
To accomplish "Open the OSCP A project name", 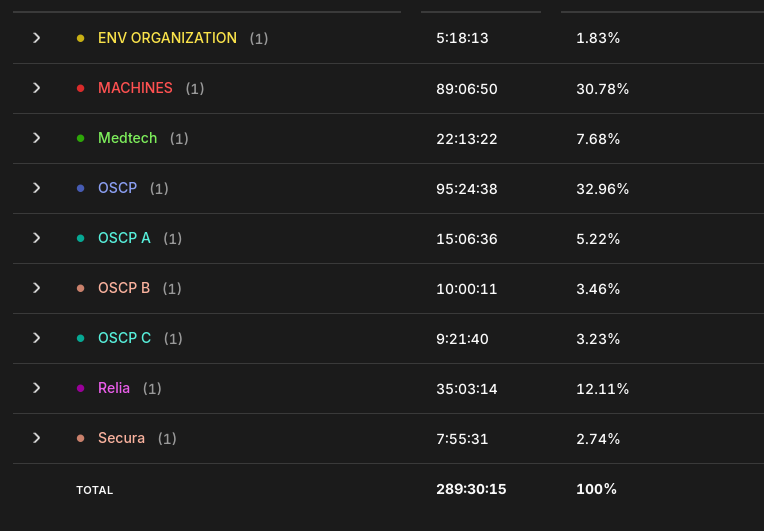I will click(x=124, y=238).
